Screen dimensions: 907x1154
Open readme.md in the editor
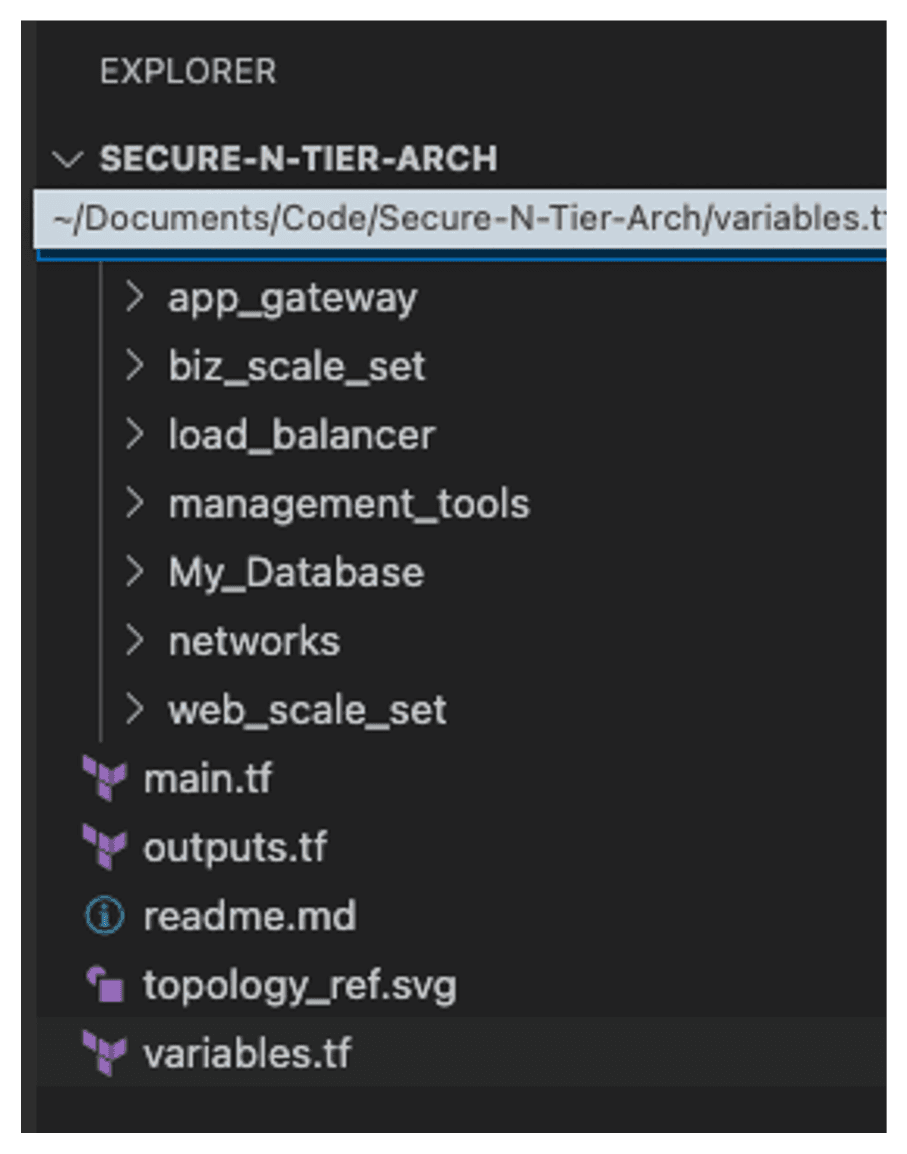[250, 917]
